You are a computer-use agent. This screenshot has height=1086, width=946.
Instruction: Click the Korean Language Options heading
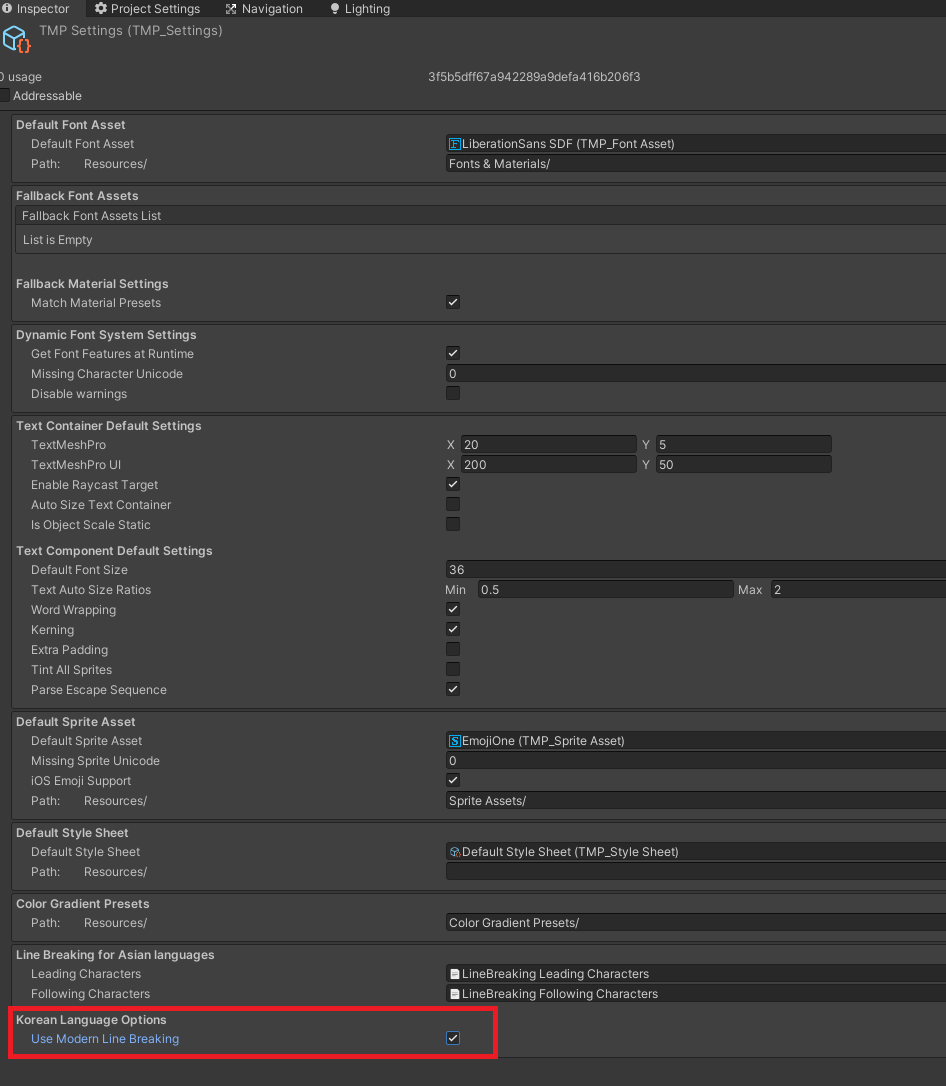91,1020
